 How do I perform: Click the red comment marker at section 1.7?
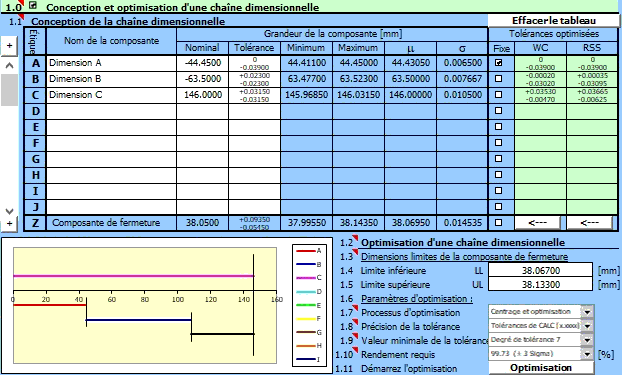pos(355,308)
